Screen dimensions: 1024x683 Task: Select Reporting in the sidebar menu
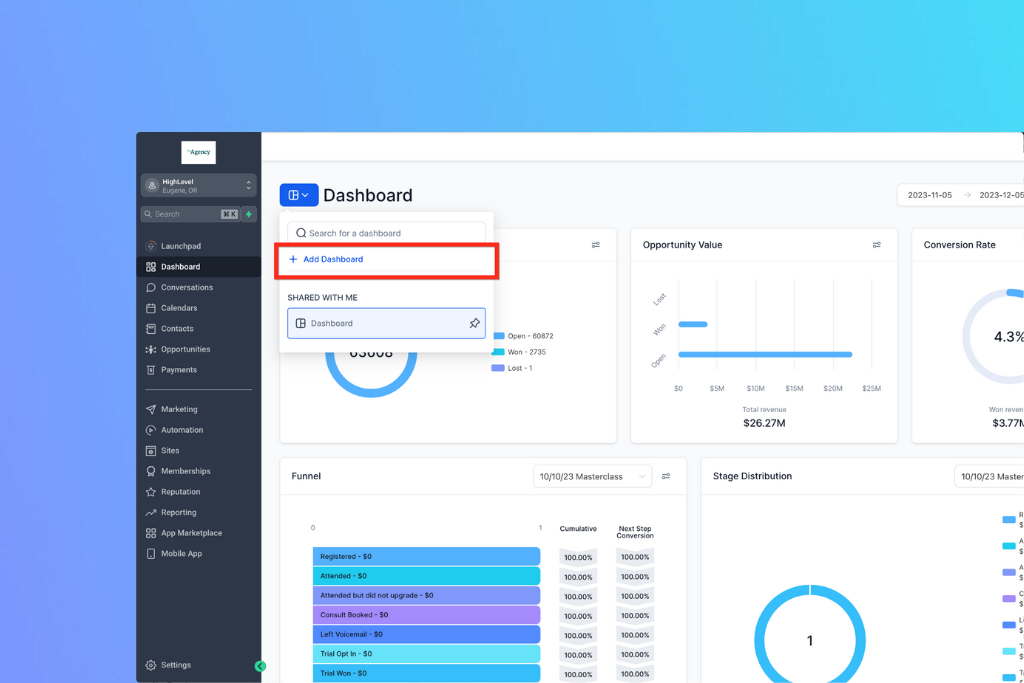179,512
